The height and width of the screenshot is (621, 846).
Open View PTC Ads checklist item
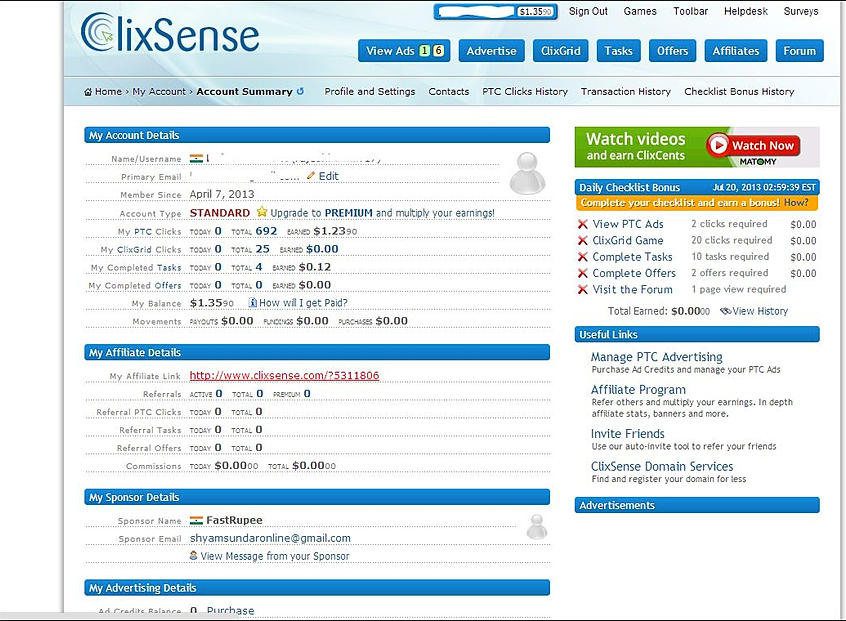tap(628, 224)
